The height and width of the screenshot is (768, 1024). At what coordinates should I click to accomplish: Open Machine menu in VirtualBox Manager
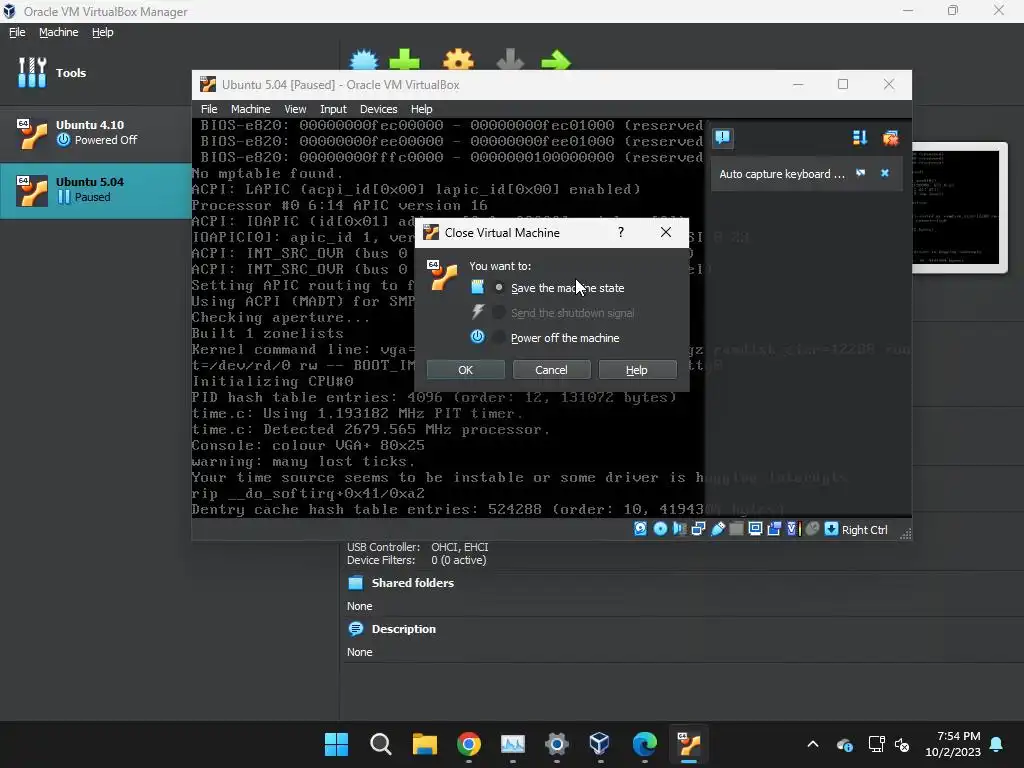coord(58,32)
